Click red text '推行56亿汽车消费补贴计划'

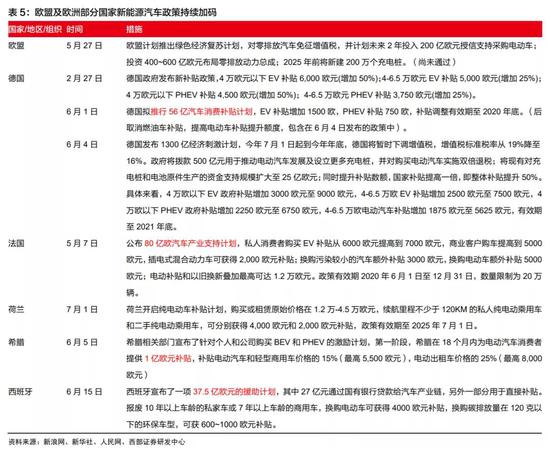pos(202,112)
